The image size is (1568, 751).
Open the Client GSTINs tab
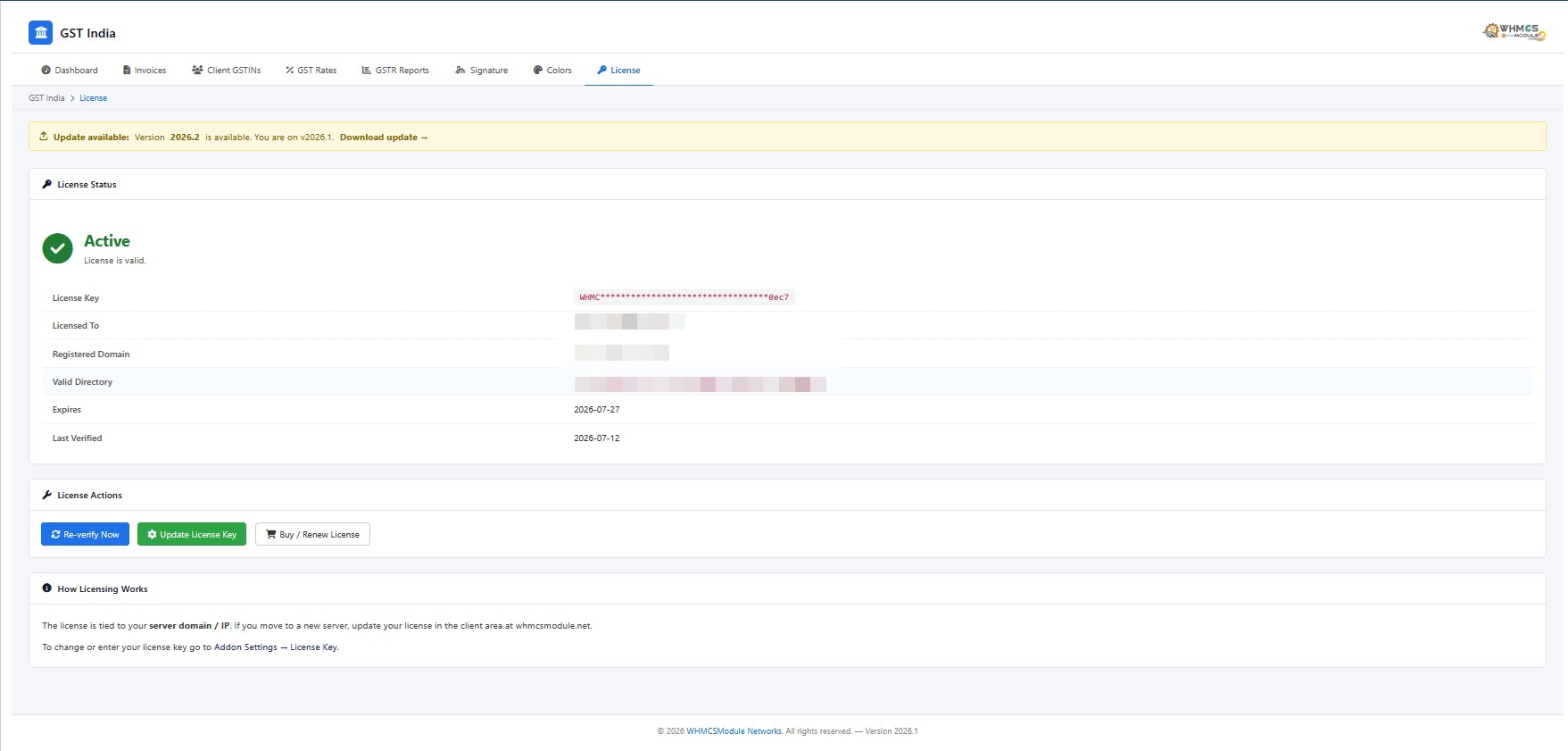[x=227, y=70]
